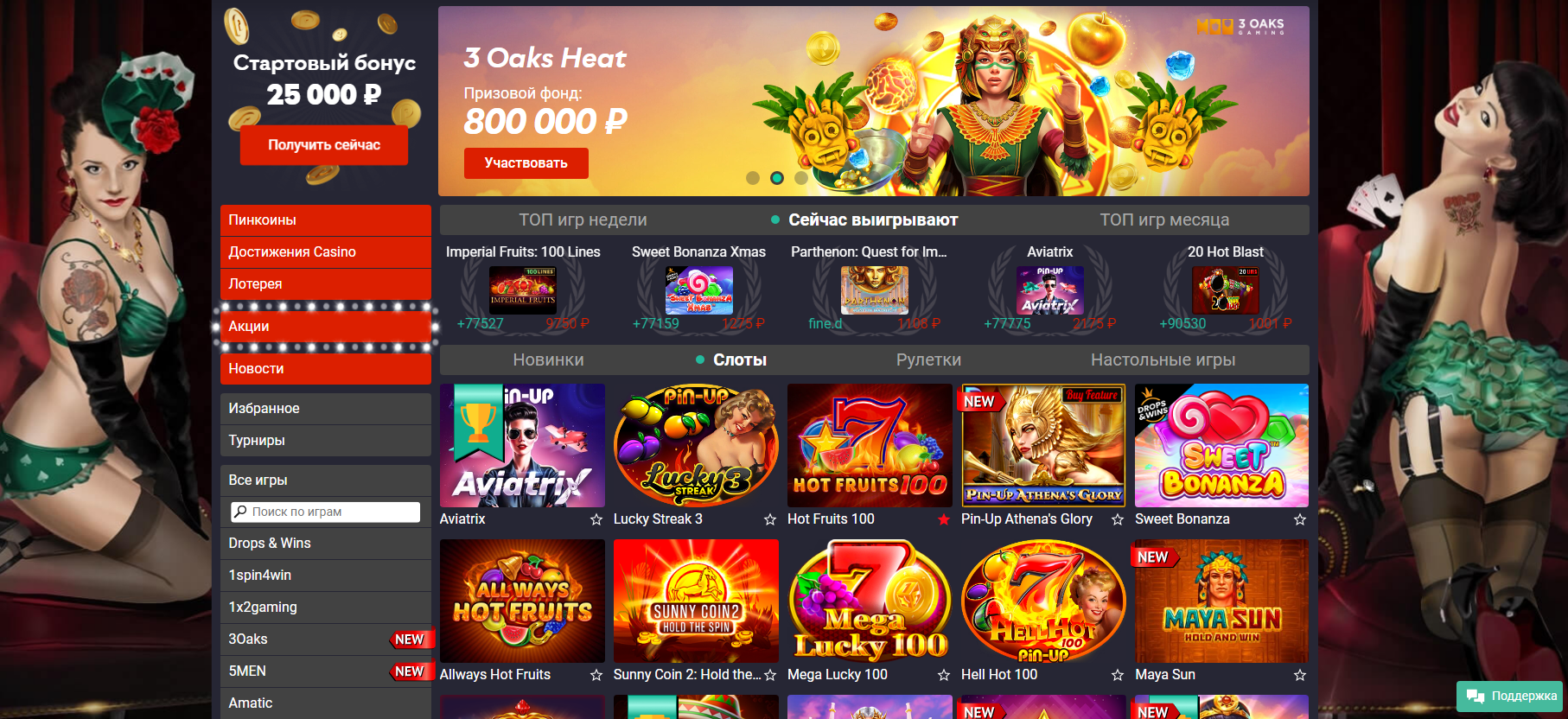Open the Рулетки games tab
Viewport: 1568px width, 719px height.
pos(928,359)
